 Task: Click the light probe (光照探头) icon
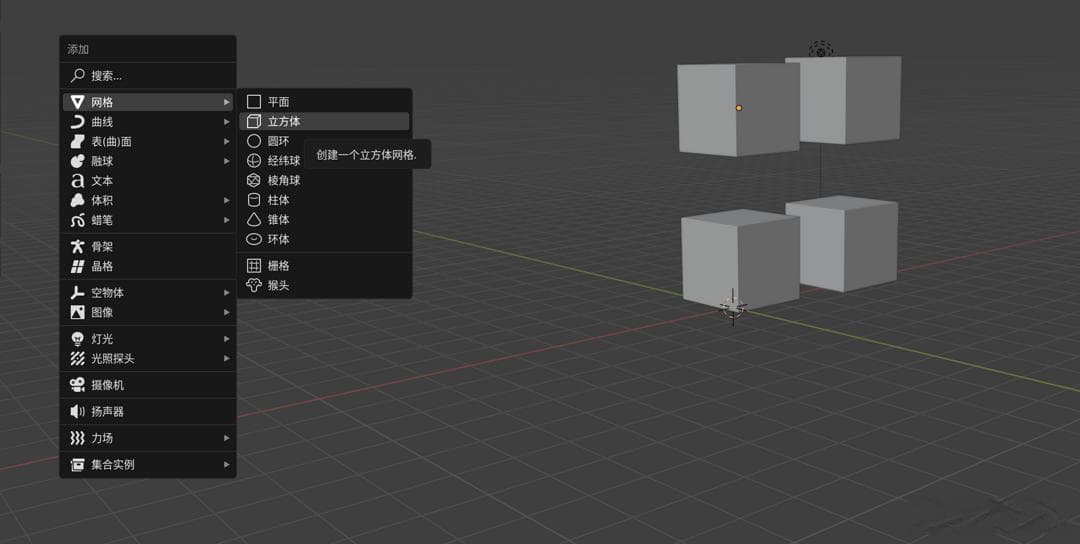[77, 359]
